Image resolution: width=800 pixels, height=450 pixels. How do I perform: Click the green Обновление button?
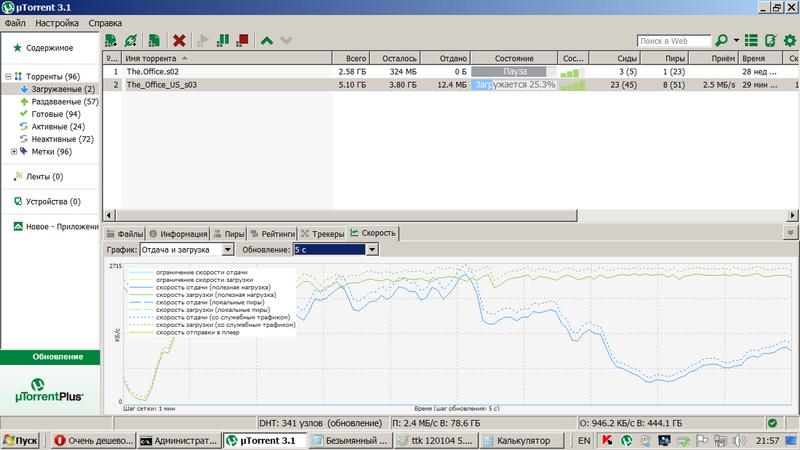tap(50, 357)
